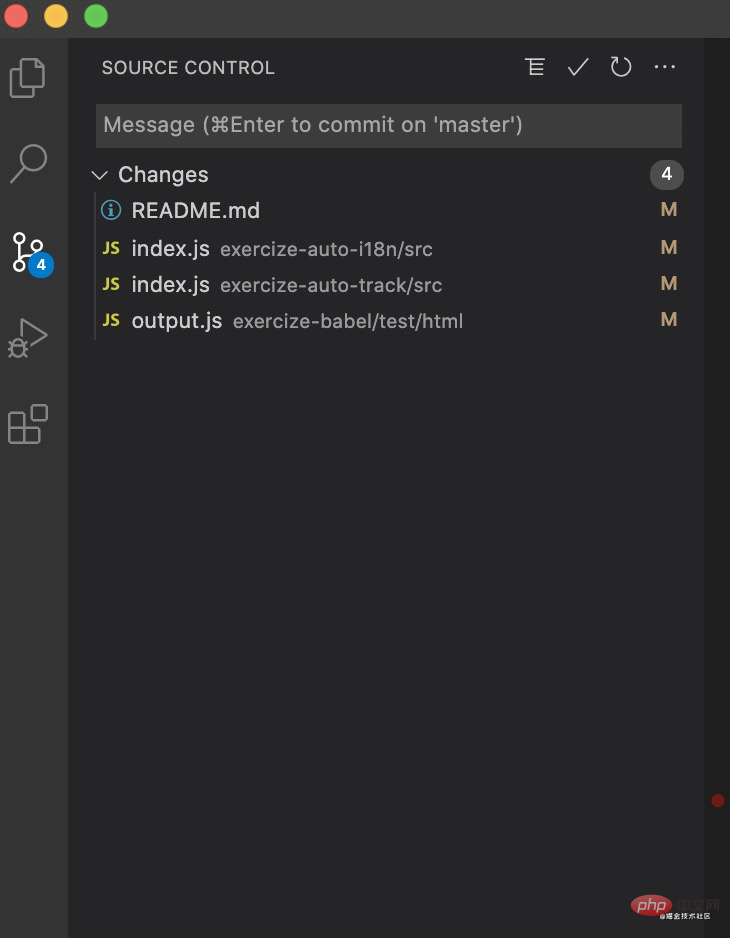Refresh the source control panel
The width and height of the screenshot is (730, 938).
tap(621, 67)
